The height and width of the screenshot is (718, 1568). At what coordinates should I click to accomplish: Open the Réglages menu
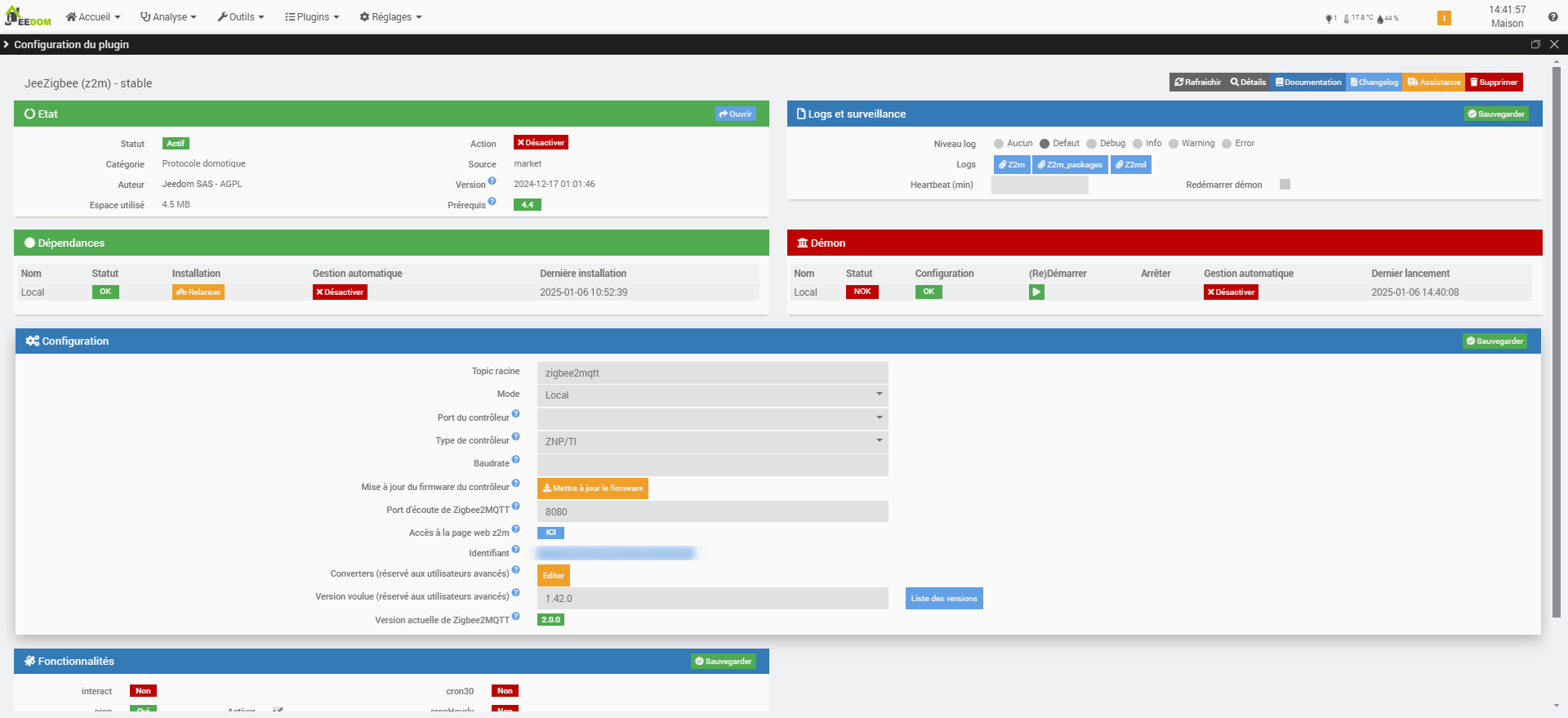(390, 17)
